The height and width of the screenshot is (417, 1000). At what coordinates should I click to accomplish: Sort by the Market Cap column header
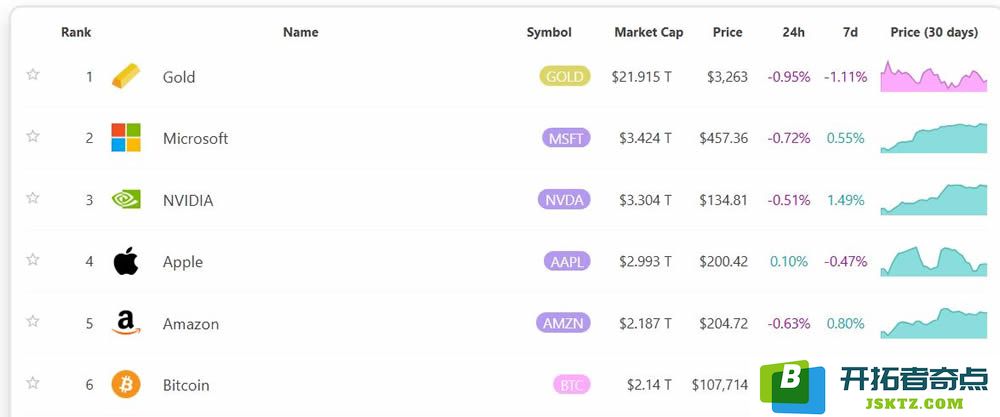[649, 33]
